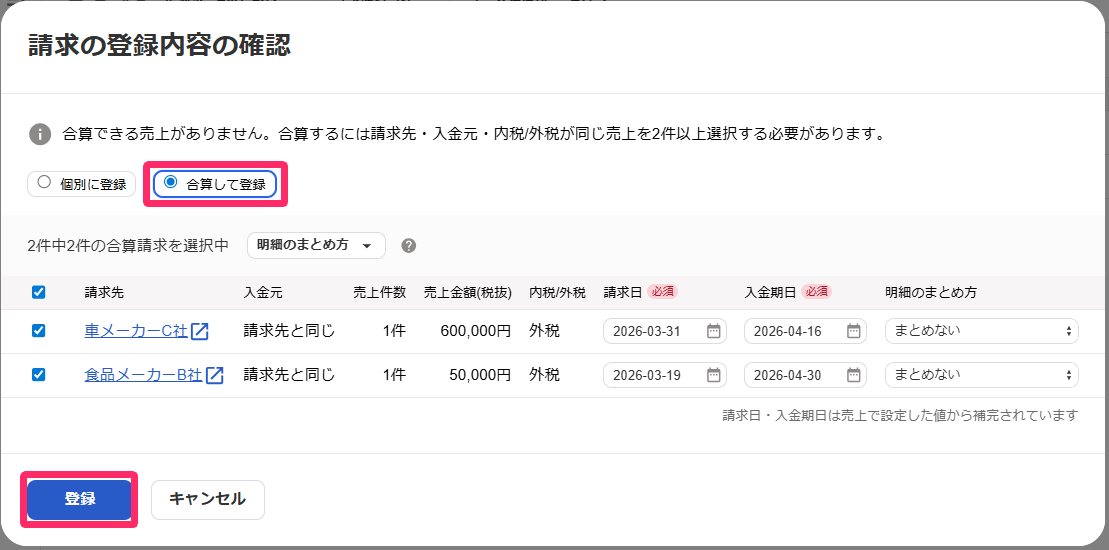The width and height of the screenshot is (1109, 550).
Task: Click the 内税/外税 column header
Action: pyautogui.click(x=557, y=292)
